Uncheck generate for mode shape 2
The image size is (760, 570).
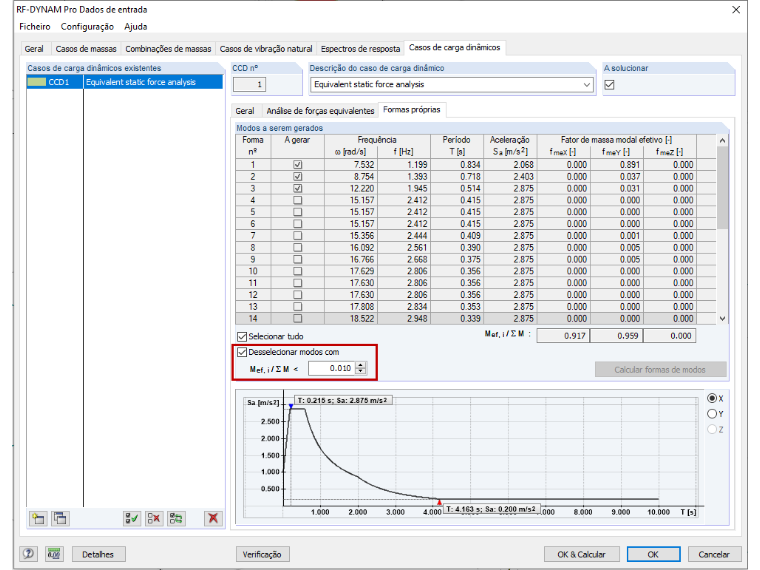click(298, 176)
